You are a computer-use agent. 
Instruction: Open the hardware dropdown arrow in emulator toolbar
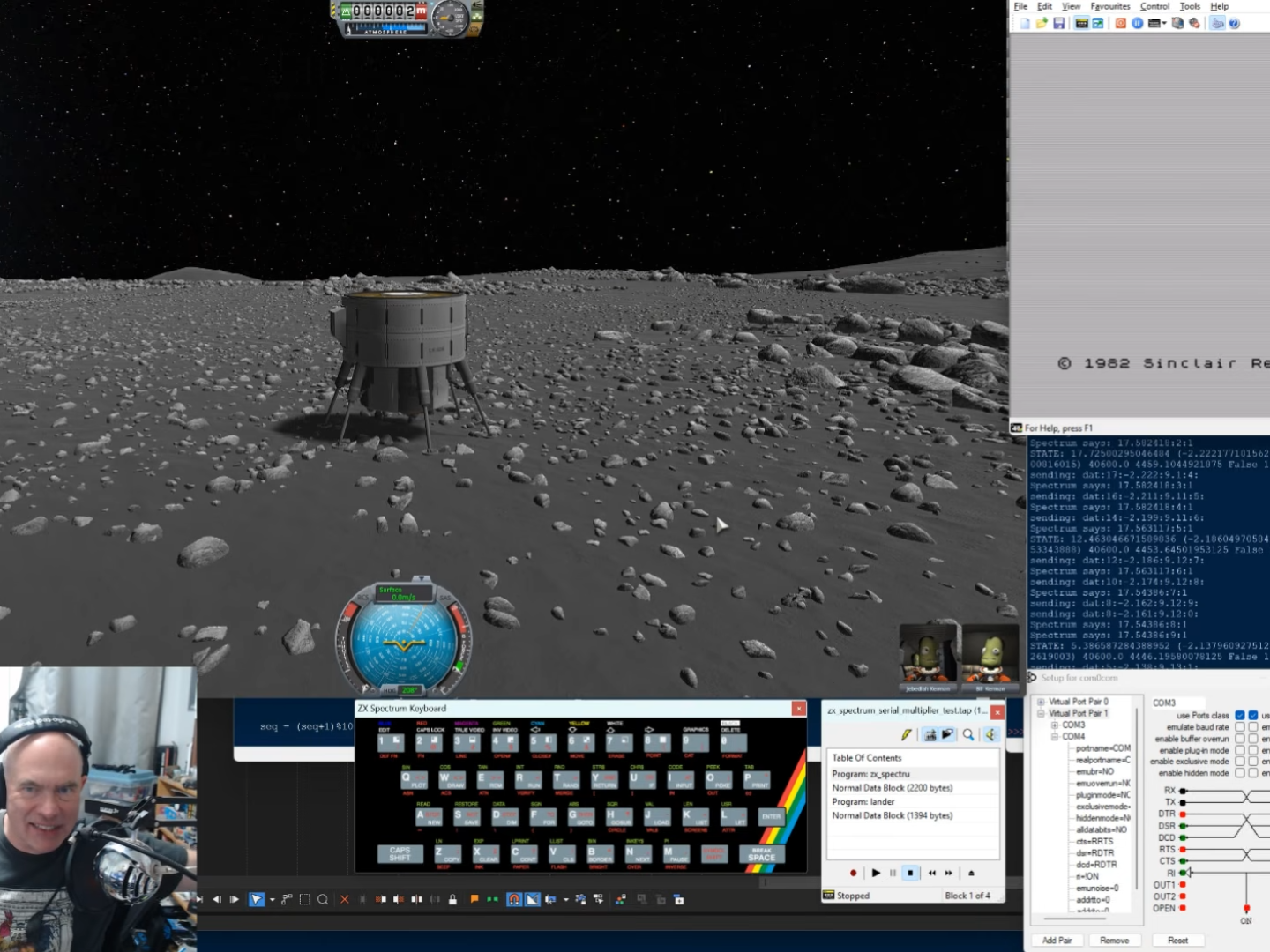point(1164,24)
